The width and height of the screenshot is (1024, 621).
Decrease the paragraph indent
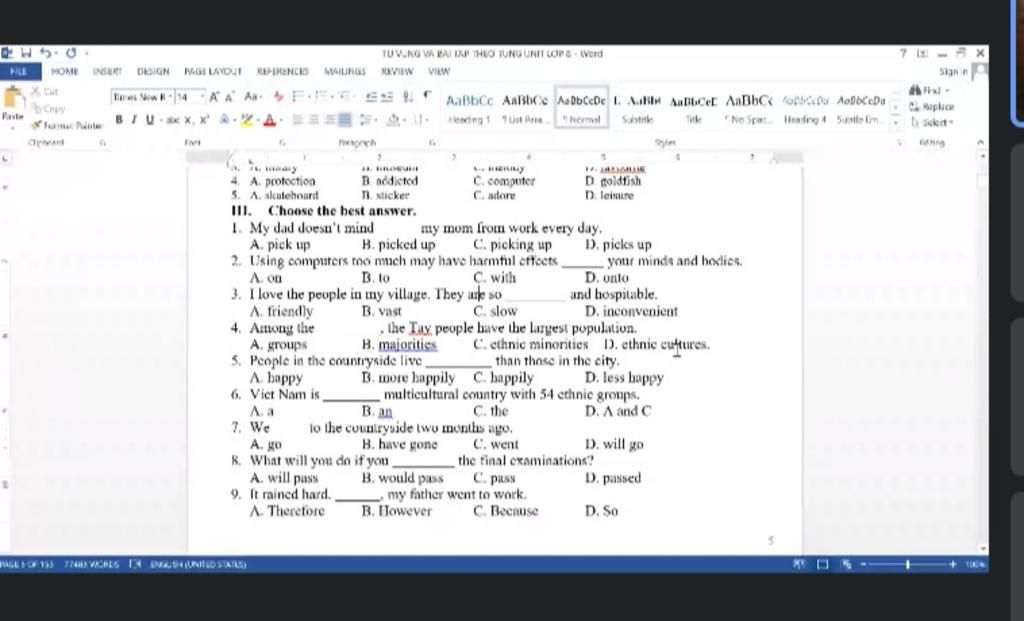(x=372, y=97)
